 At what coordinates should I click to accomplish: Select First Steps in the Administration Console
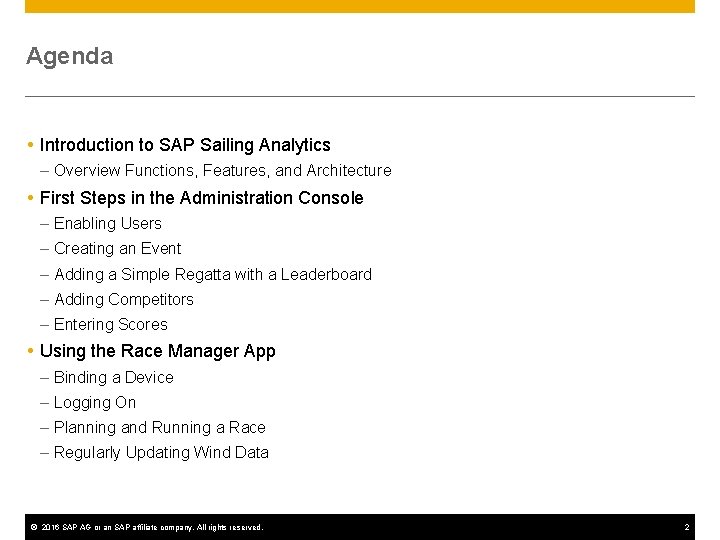(201, 198)
